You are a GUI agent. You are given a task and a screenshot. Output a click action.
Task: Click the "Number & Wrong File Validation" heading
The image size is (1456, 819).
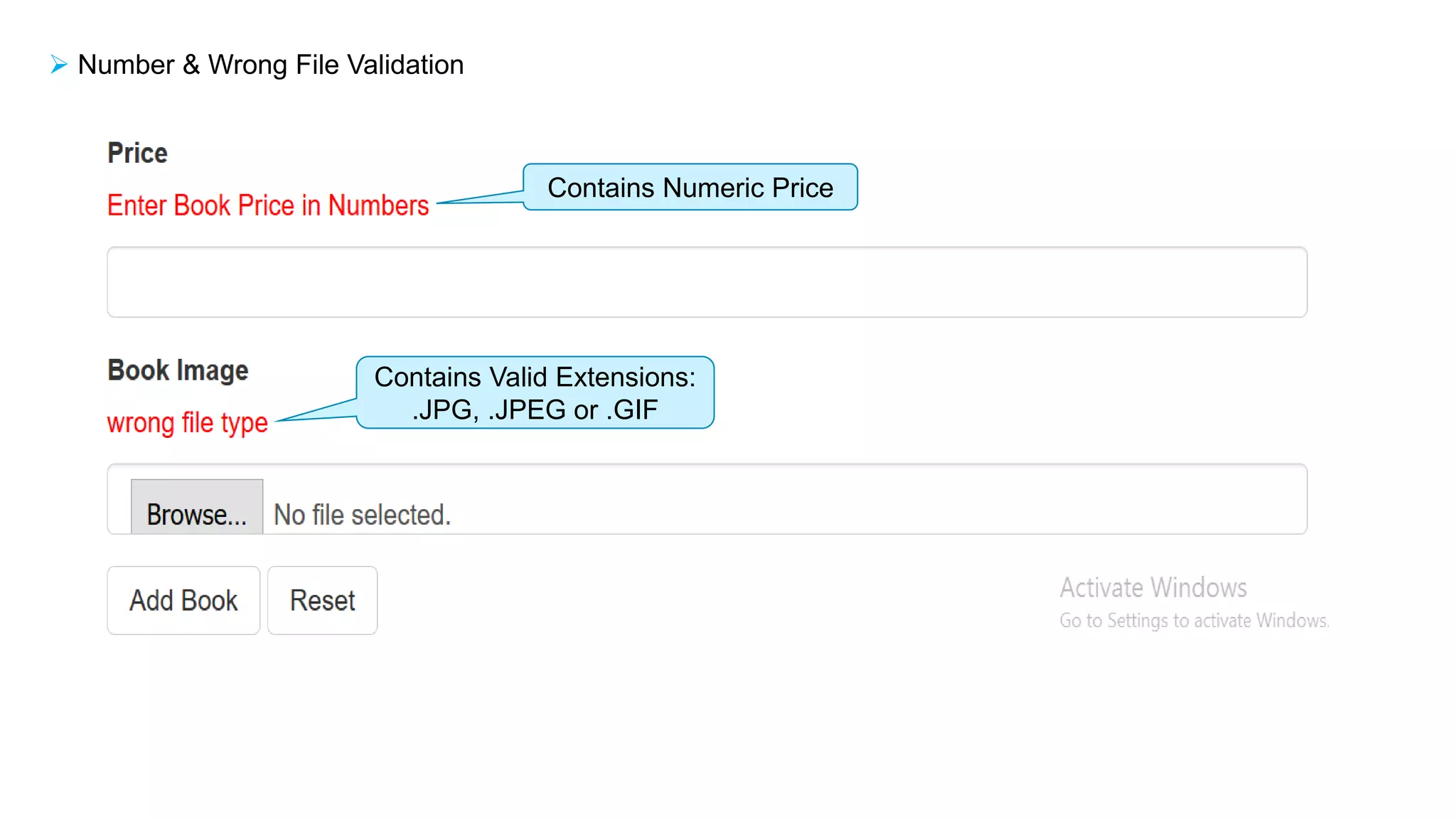tap(270, 65)
